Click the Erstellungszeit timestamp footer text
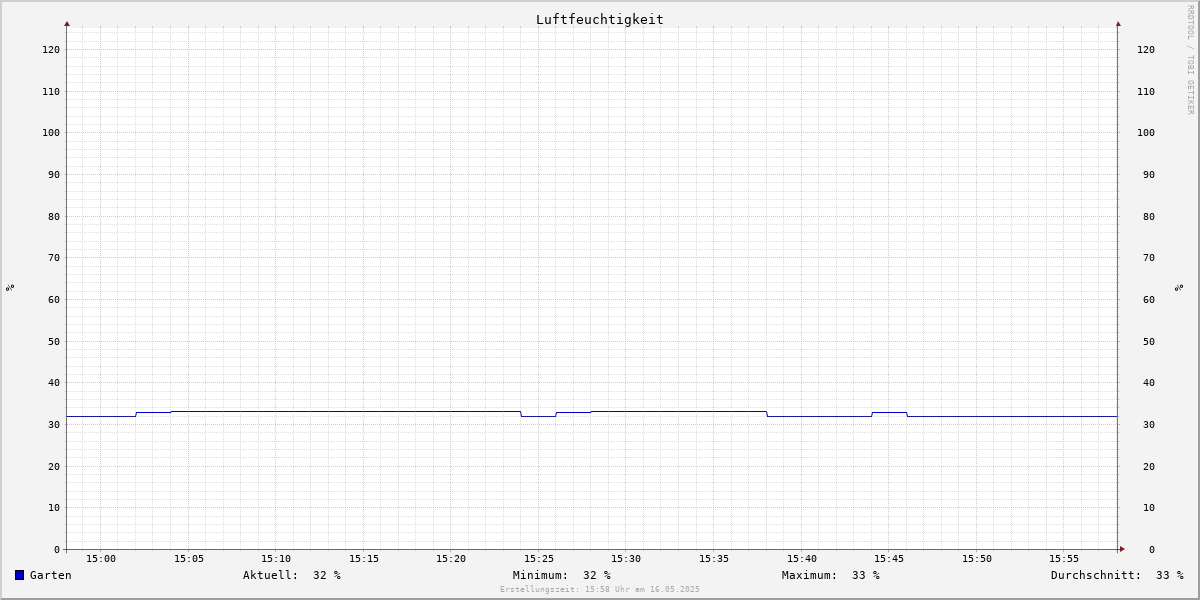 tap(600, 589)
